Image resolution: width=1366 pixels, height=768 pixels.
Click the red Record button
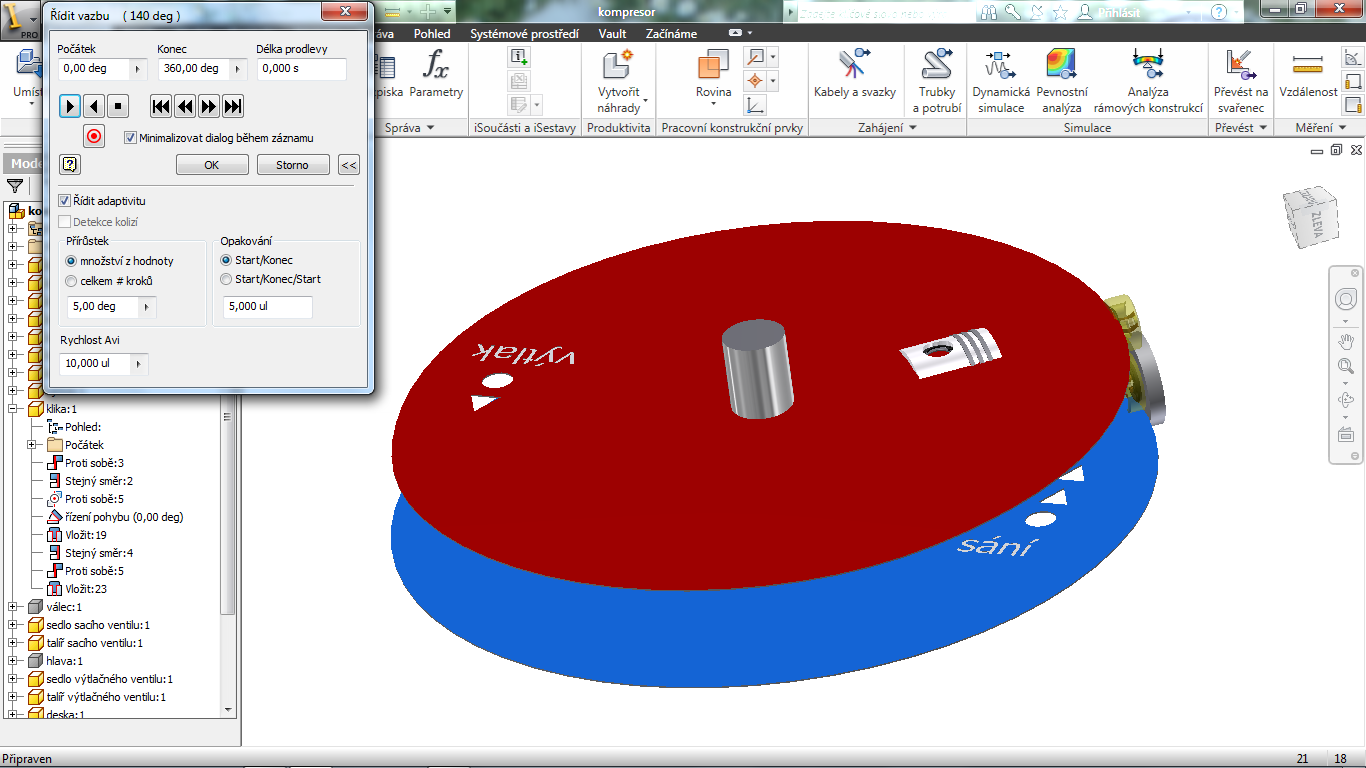94,136
